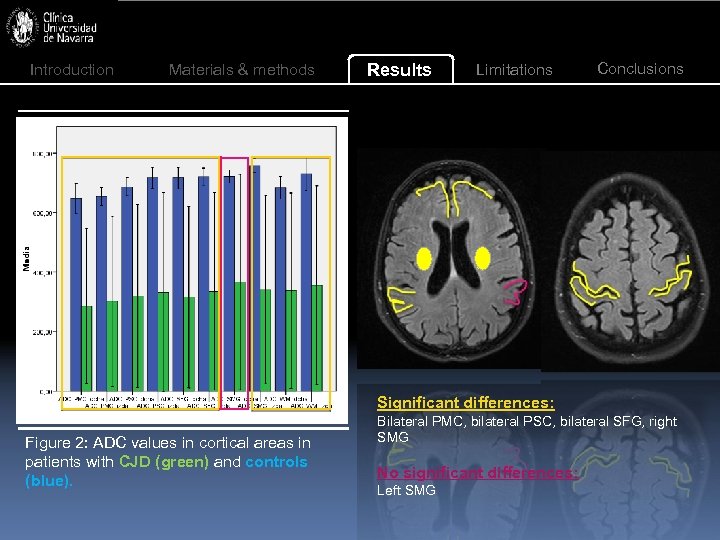Click the ADC bar chart figure
720x540 pixels.
(182, 270)
